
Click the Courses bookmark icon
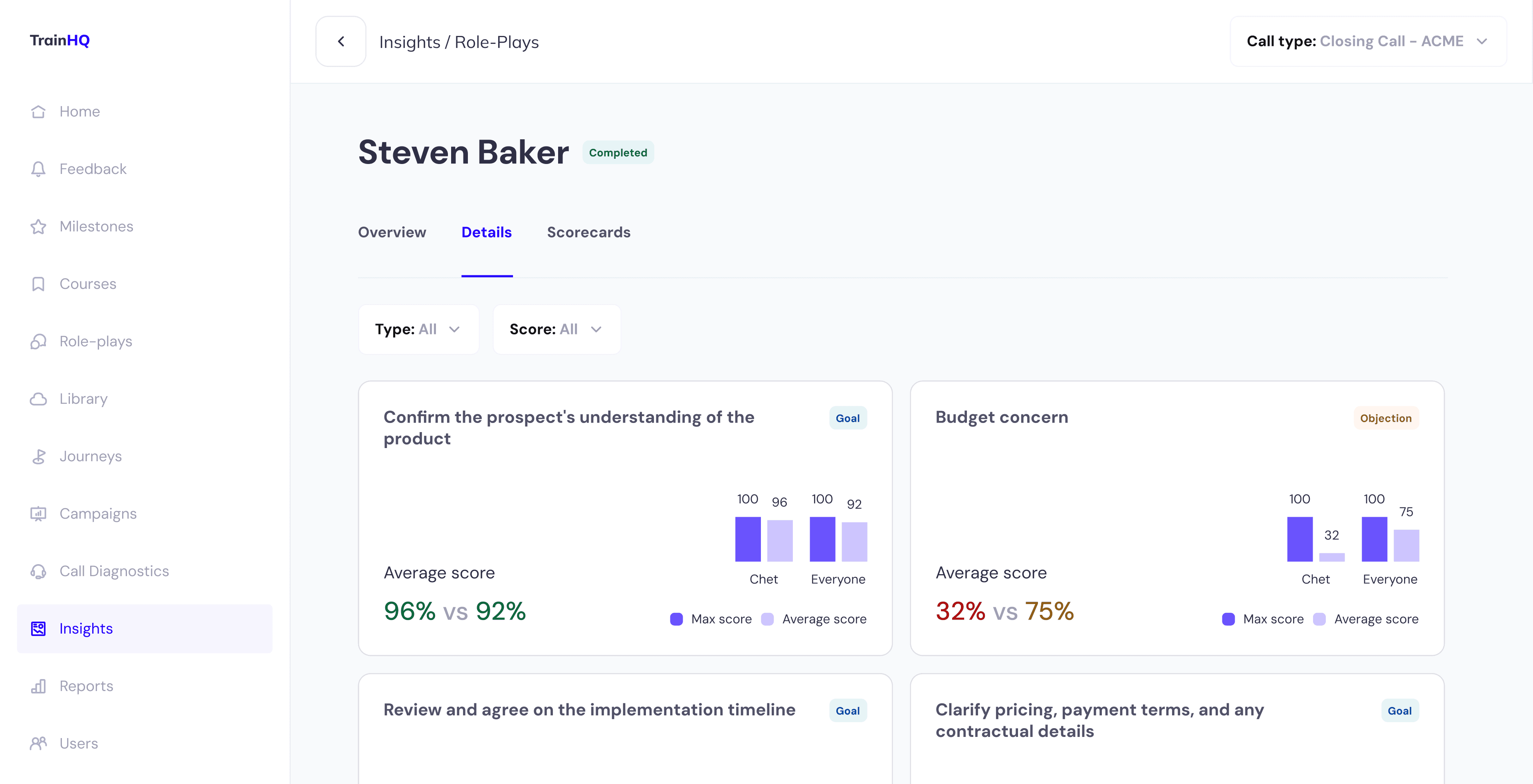click(38, 284)
